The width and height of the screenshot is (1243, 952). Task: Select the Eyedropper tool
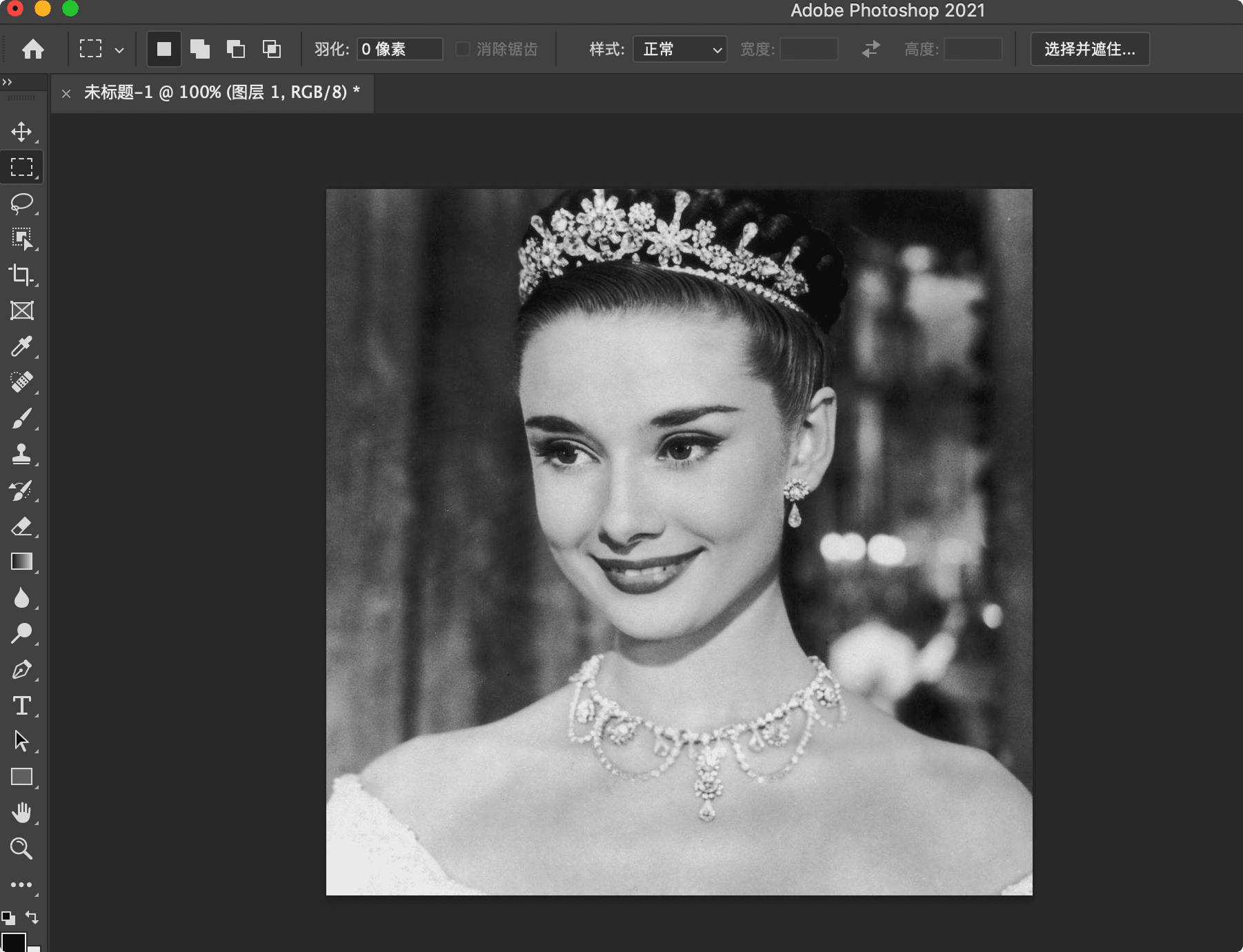pyautogui.click(x=21, y=346)
